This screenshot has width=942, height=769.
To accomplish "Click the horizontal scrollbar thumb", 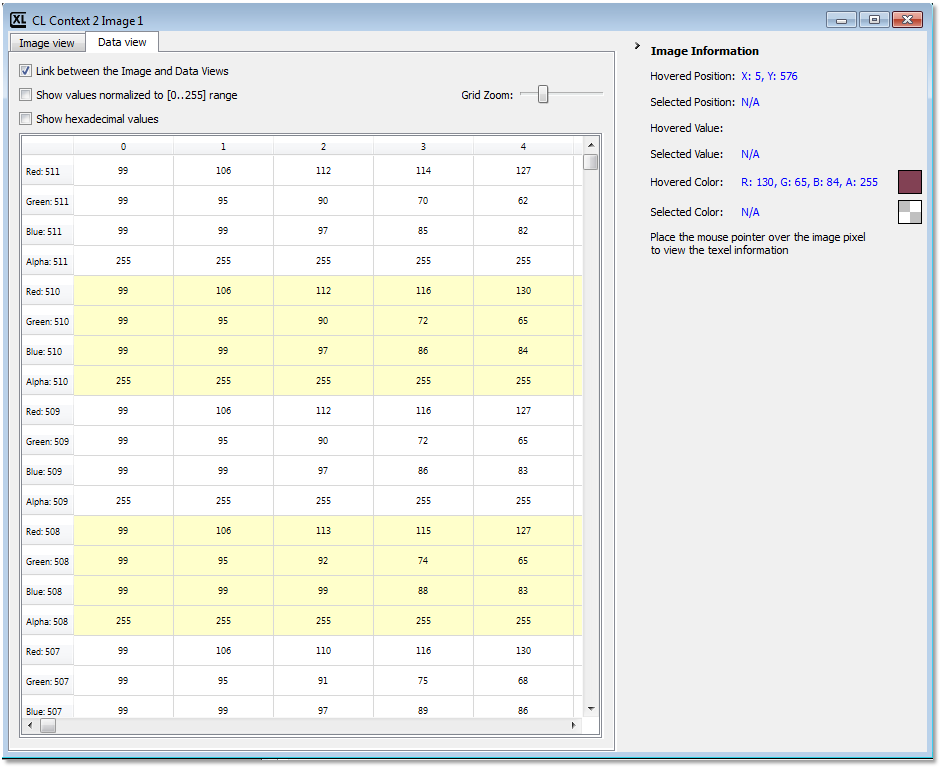I will [48, 726].
